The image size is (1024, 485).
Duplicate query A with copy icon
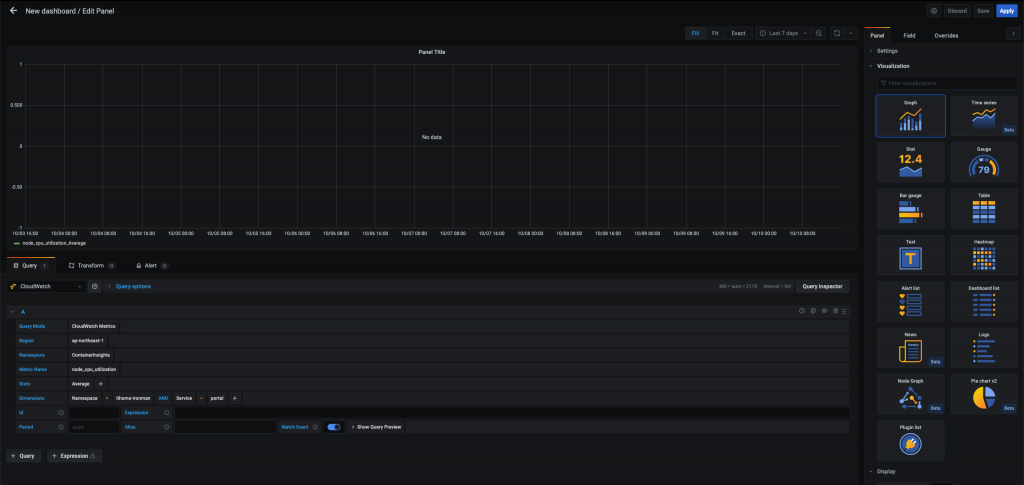[x=813, y=311]
